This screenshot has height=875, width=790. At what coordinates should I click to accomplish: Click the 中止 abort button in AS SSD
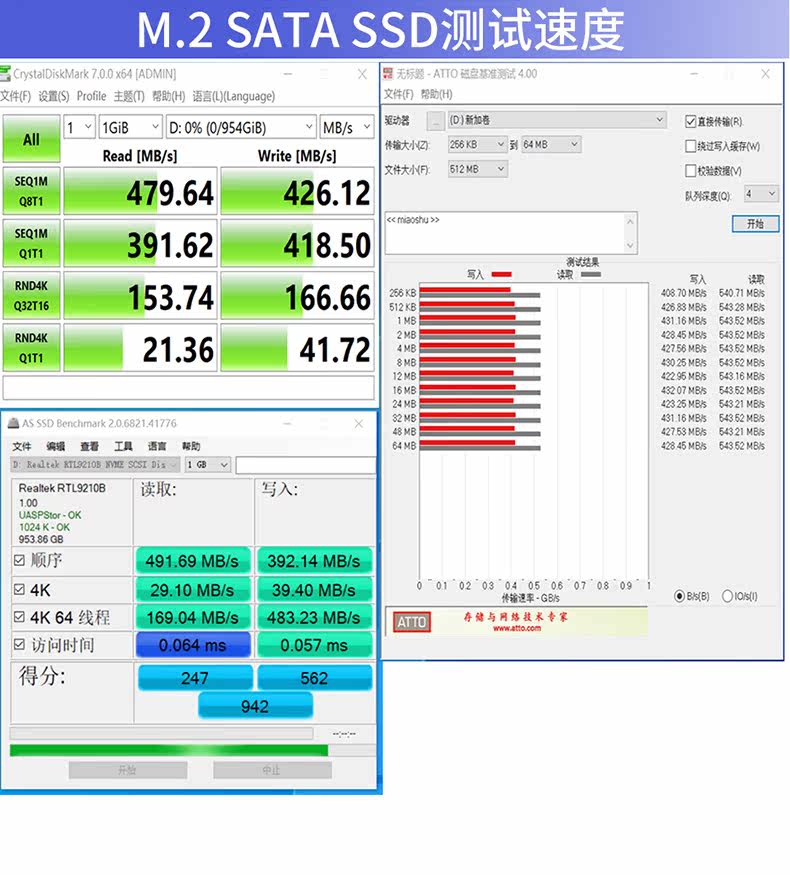272,770
